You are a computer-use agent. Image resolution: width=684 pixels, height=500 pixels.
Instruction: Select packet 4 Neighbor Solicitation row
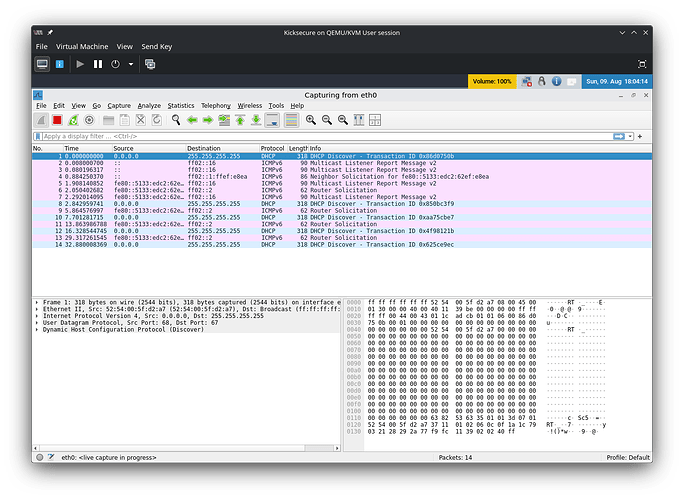(342, 177)
